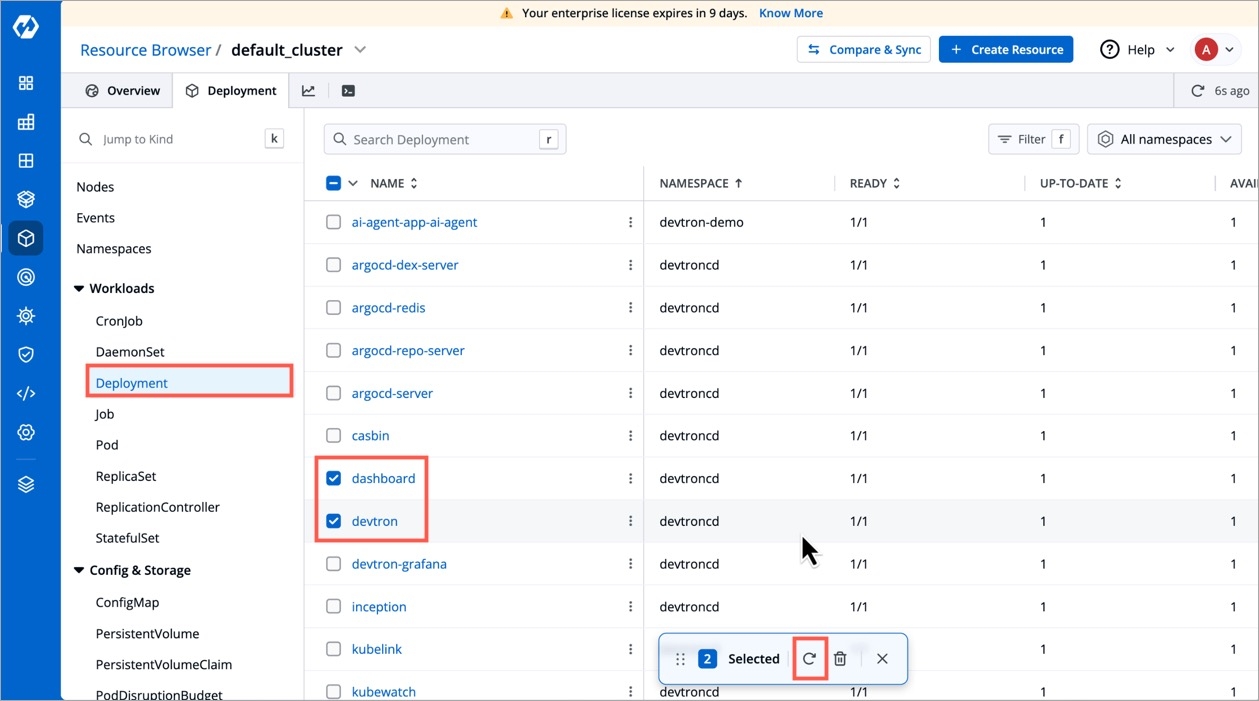This screenshot has height=701, width=1259.
Task: Check the casbin deployment checkbox
Action: (334, 436)
